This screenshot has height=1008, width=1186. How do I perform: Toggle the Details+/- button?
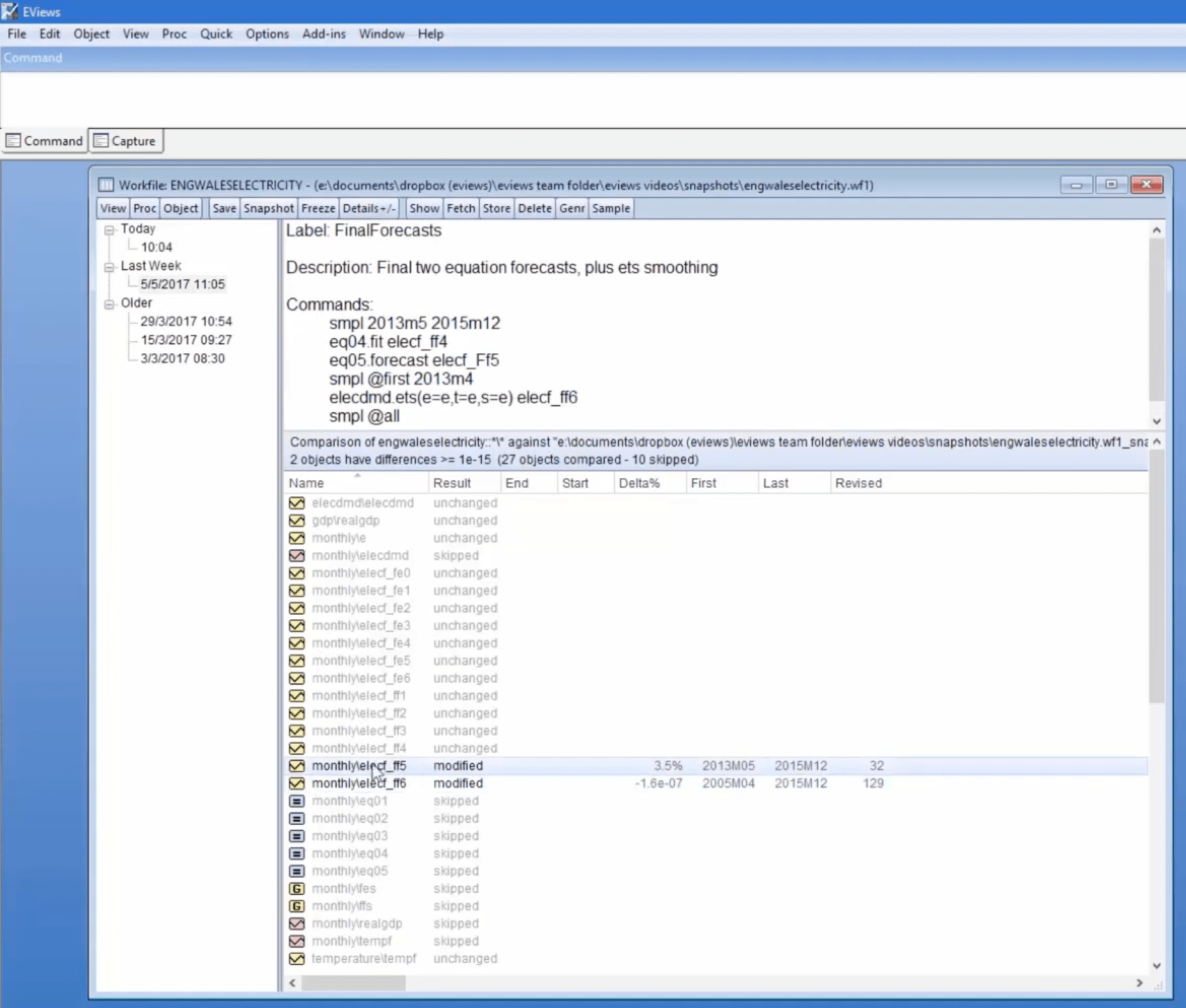(x=369, y=208)
